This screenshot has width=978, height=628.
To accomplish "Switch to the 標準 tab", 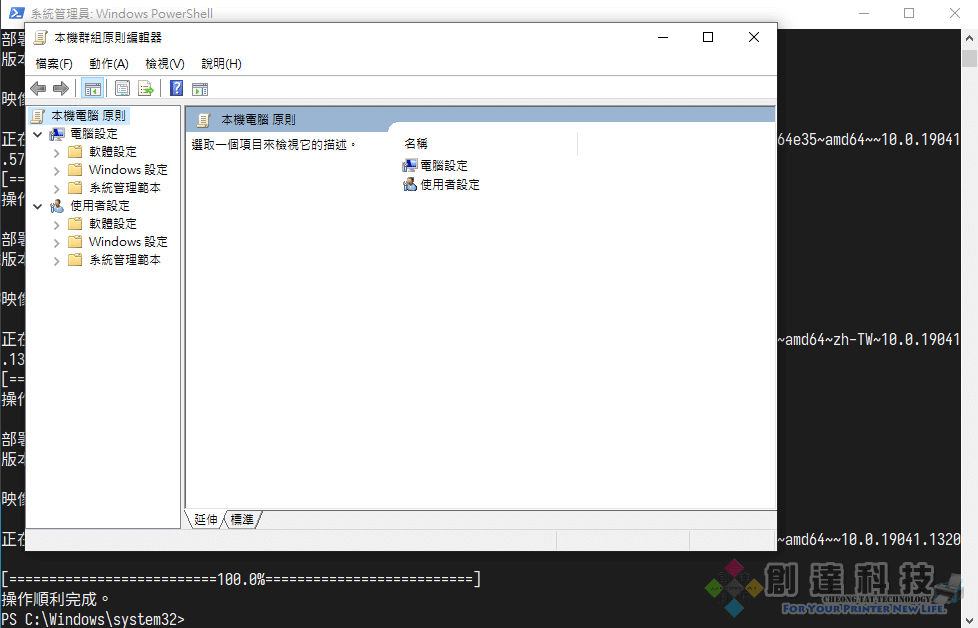I will (242, 519).
